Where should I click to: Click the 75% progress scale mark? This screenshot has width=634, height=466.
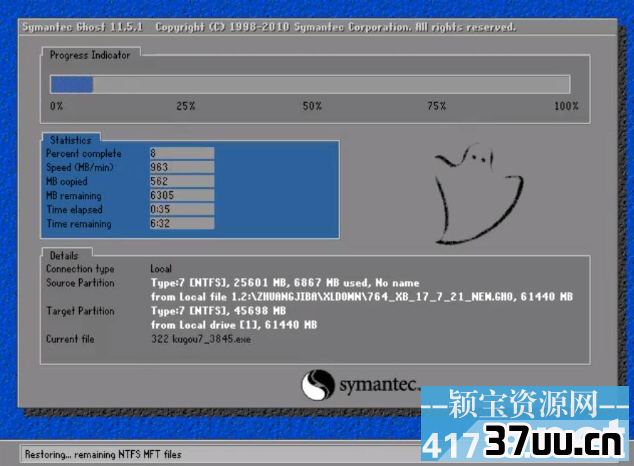click(437, 106)
